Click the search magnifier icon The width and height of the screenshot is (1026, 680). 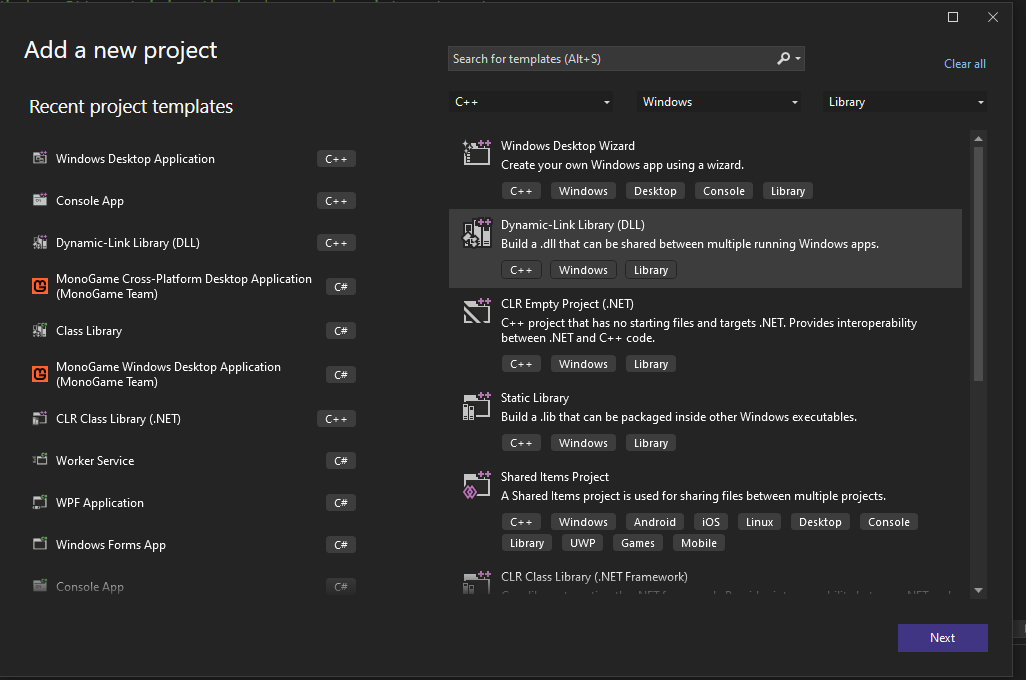point(784,59)
